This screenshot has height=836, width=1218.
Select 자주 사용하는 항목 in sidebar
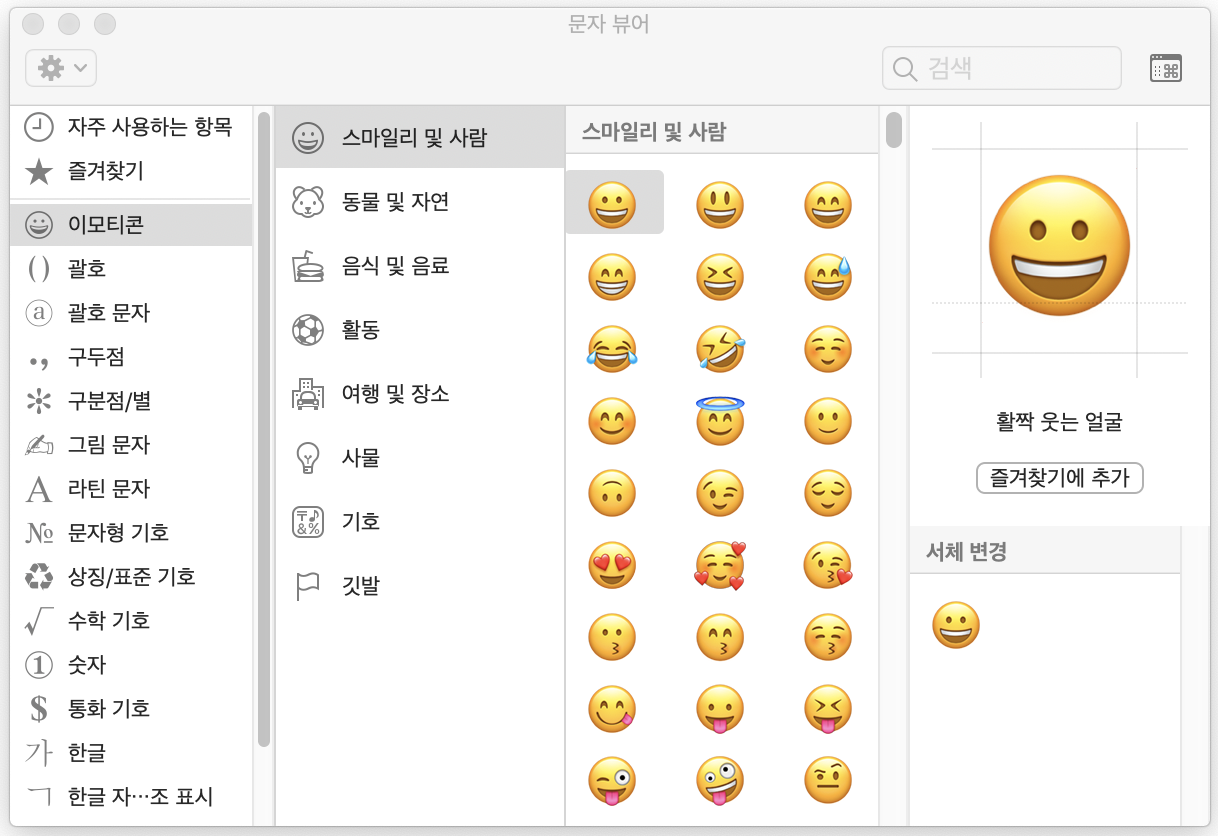click(x=131, y=127)
